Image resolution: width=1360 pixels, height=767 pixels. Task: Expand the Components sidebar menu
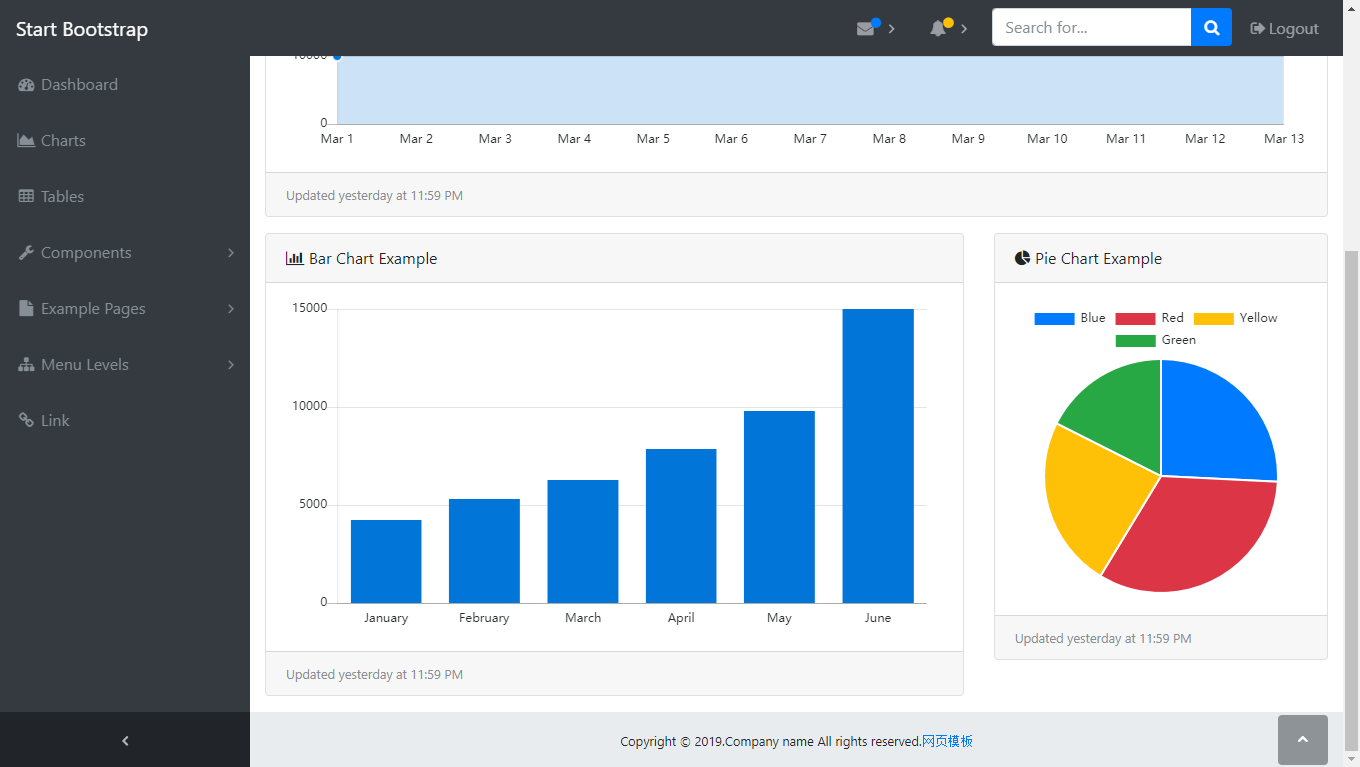pos(125,253)
